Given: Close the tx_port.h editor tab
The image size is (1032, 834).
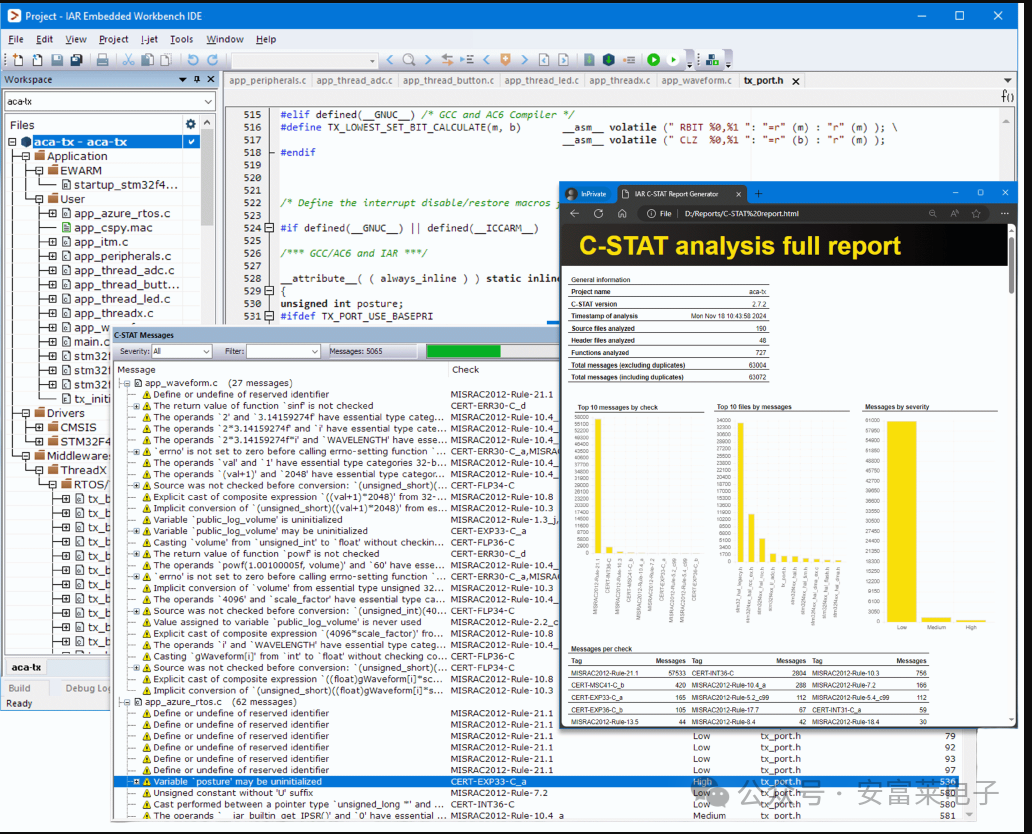Looking at the screenshot, I should coord(796,81).
